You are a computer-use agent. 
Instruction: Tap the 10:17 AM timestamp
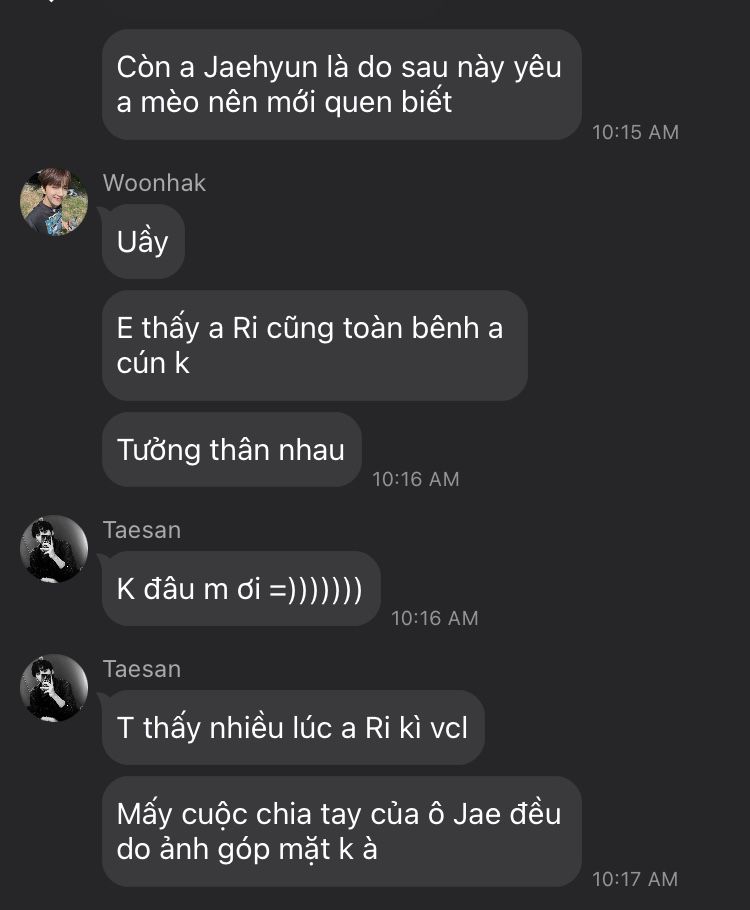coord(635,879)
